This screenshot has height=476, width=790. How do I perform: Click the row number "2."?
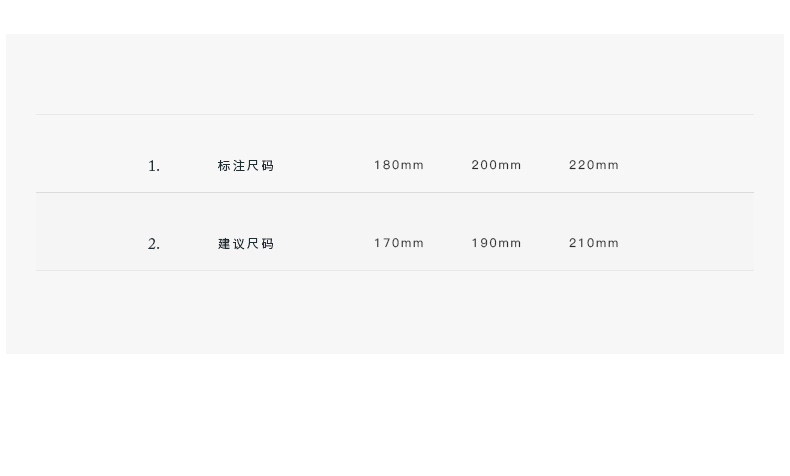point(154,244)
